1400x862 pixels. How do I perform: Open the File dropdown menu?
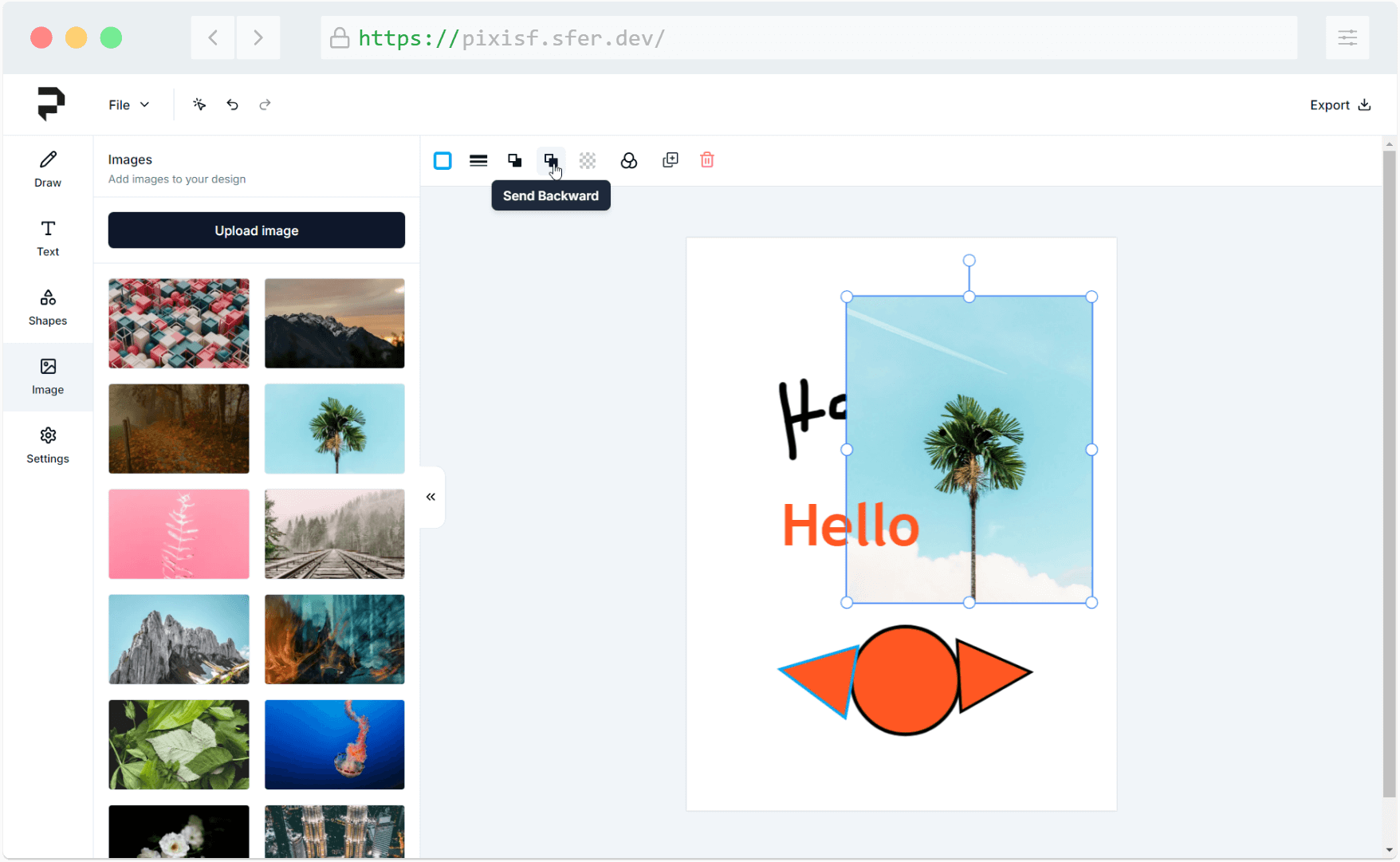coord(128,104)
